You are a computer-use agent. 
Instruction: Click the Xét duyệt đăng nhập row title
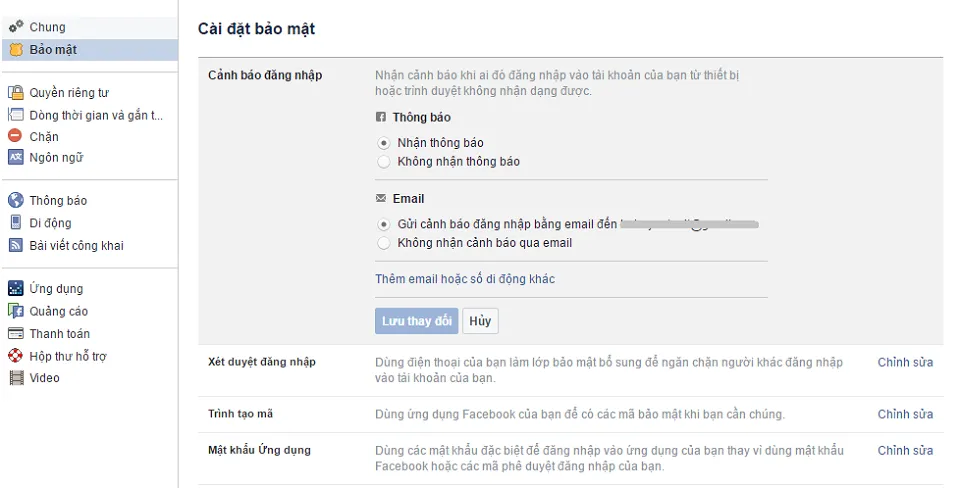tap(261, 362)
